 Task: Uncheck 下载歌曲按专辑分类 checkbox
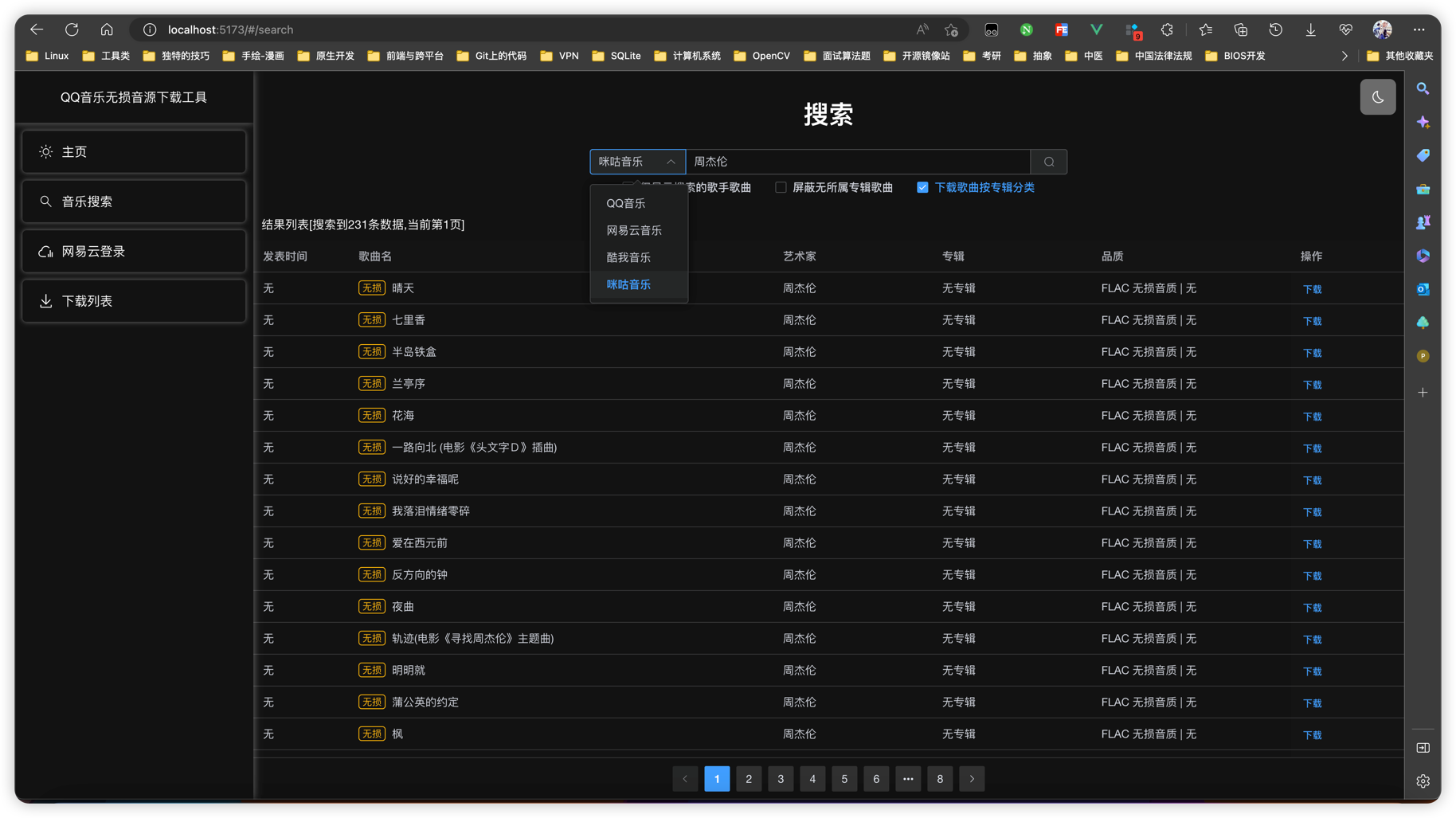coord(922,187)
